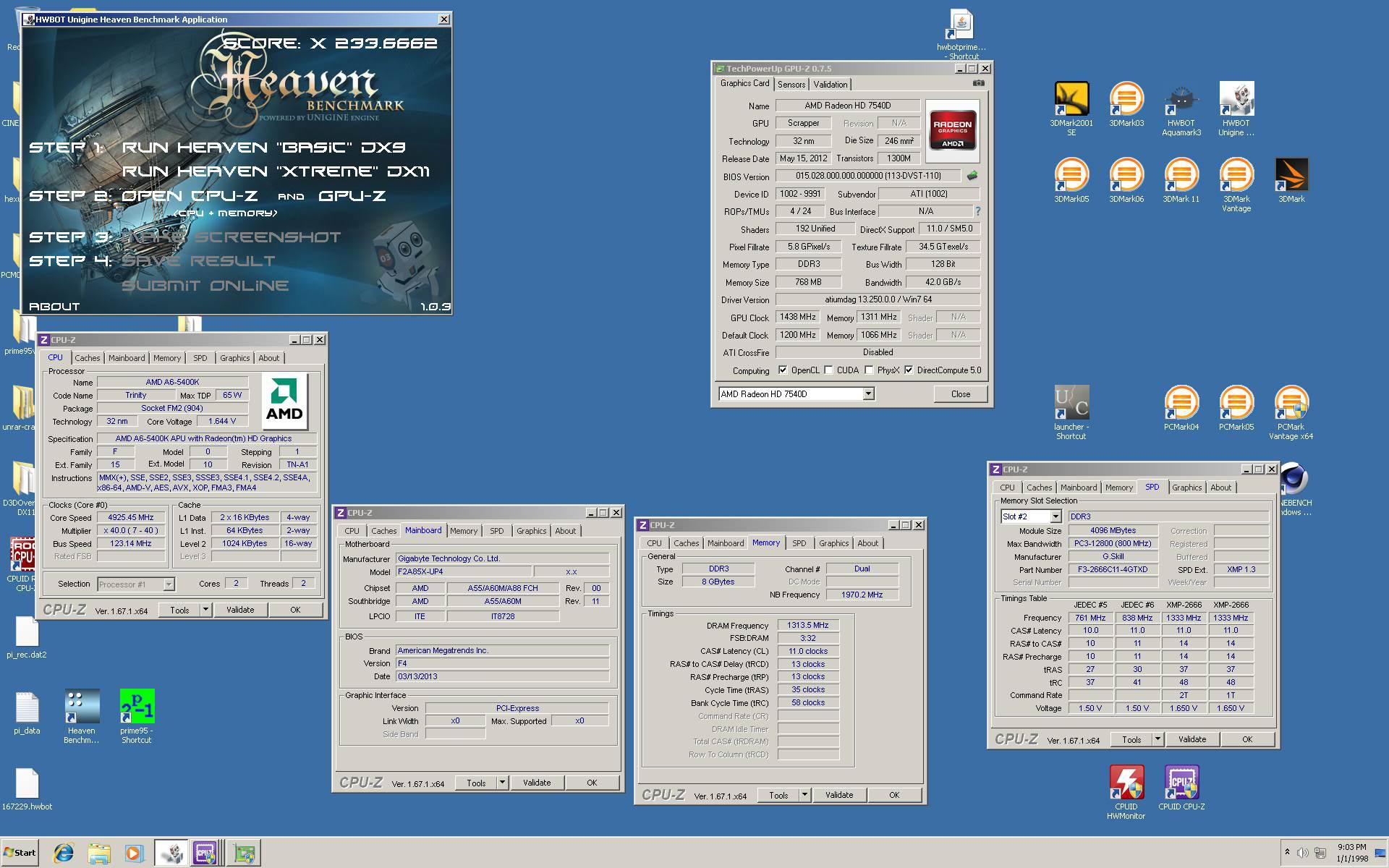This screenshot has width=1389, height=868.
Task: Switch to Validation tab in GPU-Z
Action: [x=830, y=85]
